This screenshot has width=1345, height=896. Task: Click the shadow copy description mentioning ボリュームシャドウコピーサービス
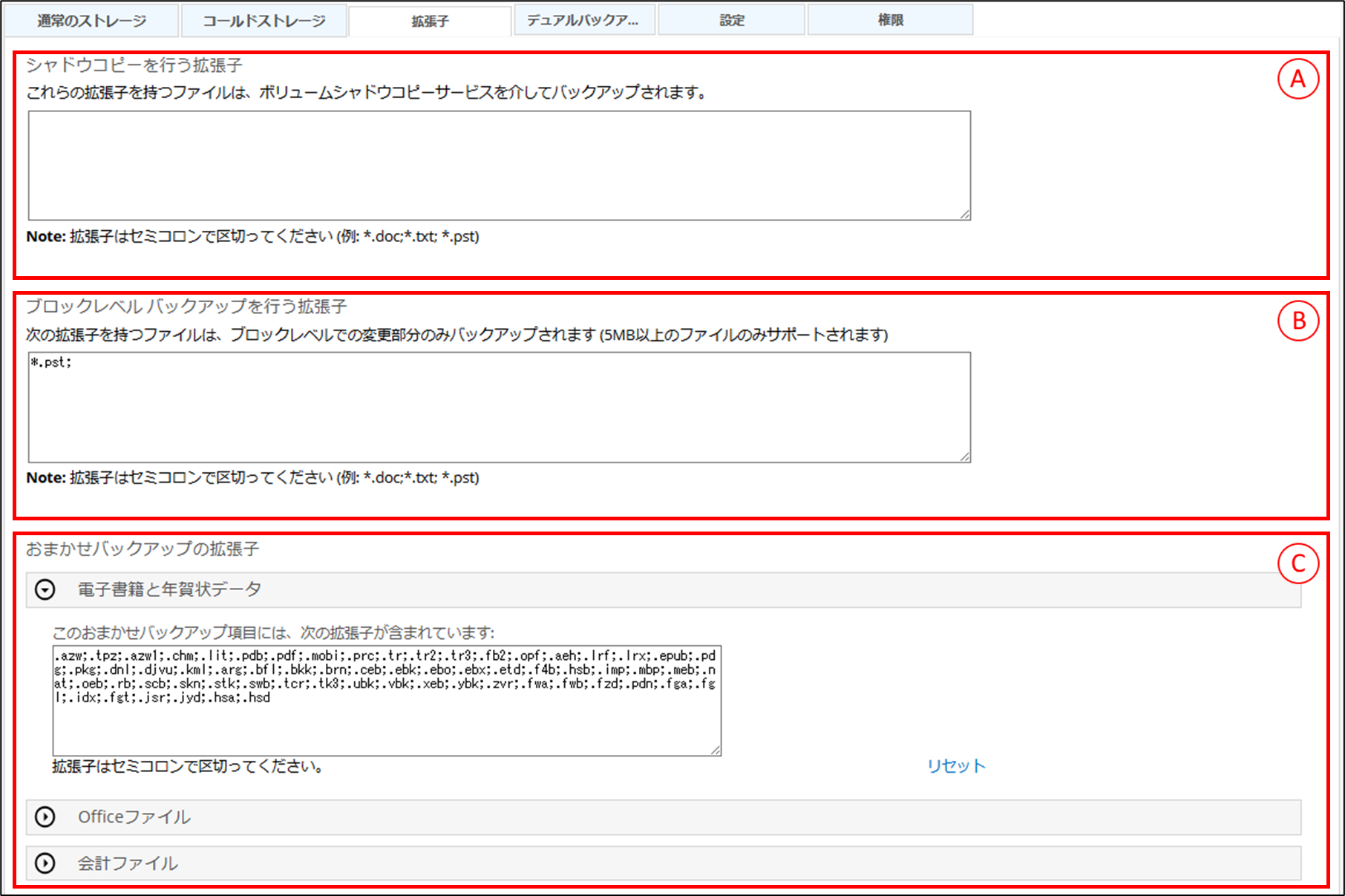click(x=367, y=92)
